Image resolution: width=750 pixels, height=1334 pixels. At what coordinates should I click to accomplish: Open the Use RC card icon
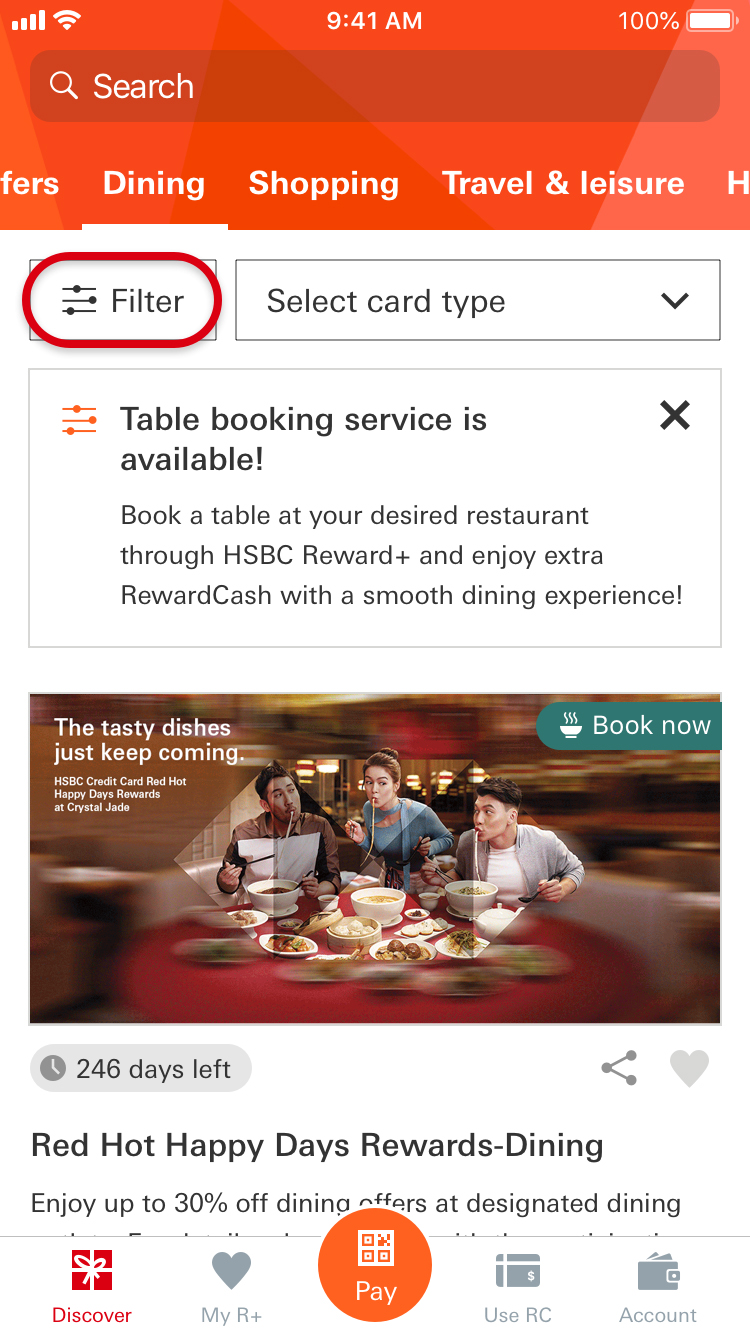pos(518,1272)
